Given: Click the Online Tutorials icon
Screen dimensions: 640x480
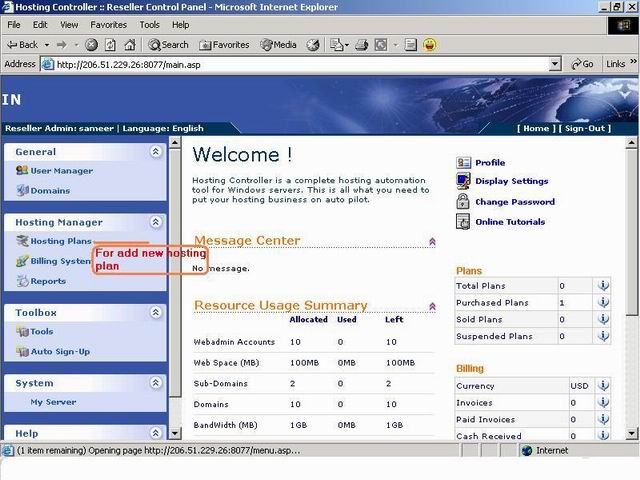Looking at the screenshot, I should pyautogui.click(x=463, y=221).
